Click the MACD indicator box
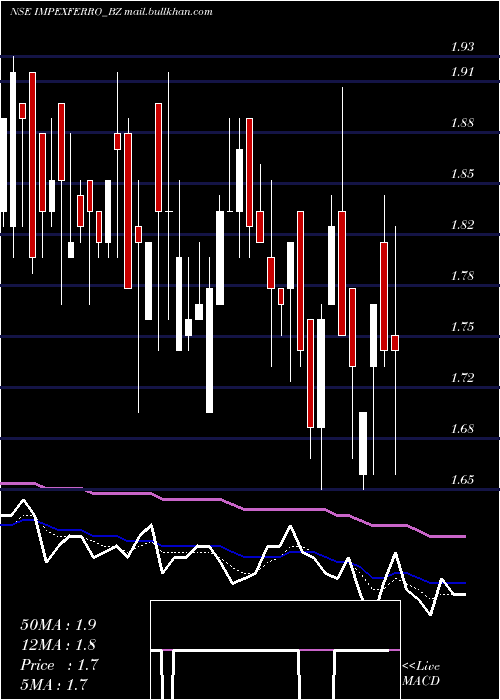Screen dimensions: 500x700 pos(275,650)
